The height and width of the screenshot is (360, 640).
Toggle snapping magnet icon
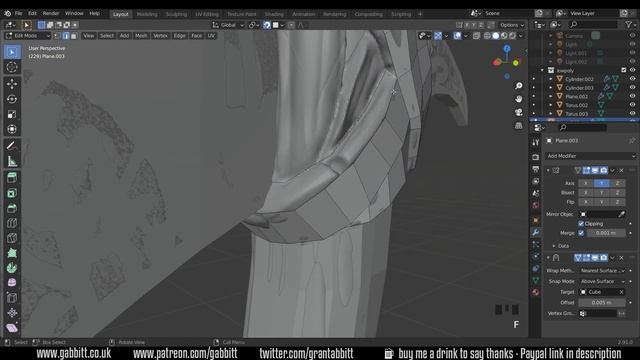(x=267, y=25)
